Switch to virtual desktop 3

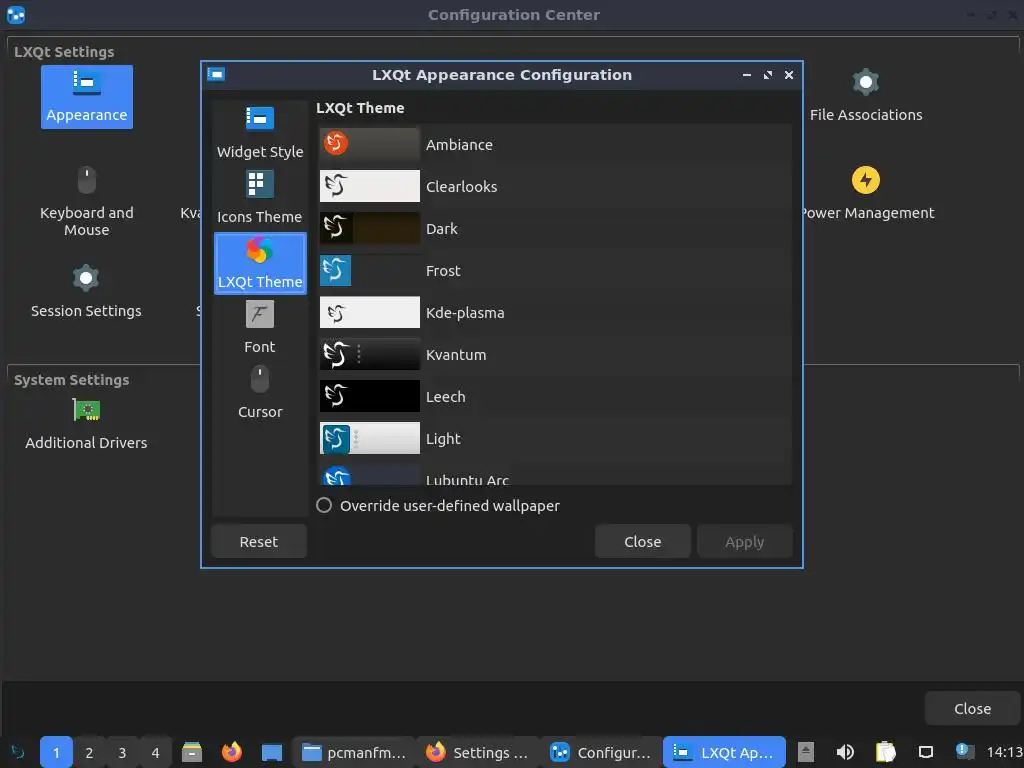click(122, 752)
